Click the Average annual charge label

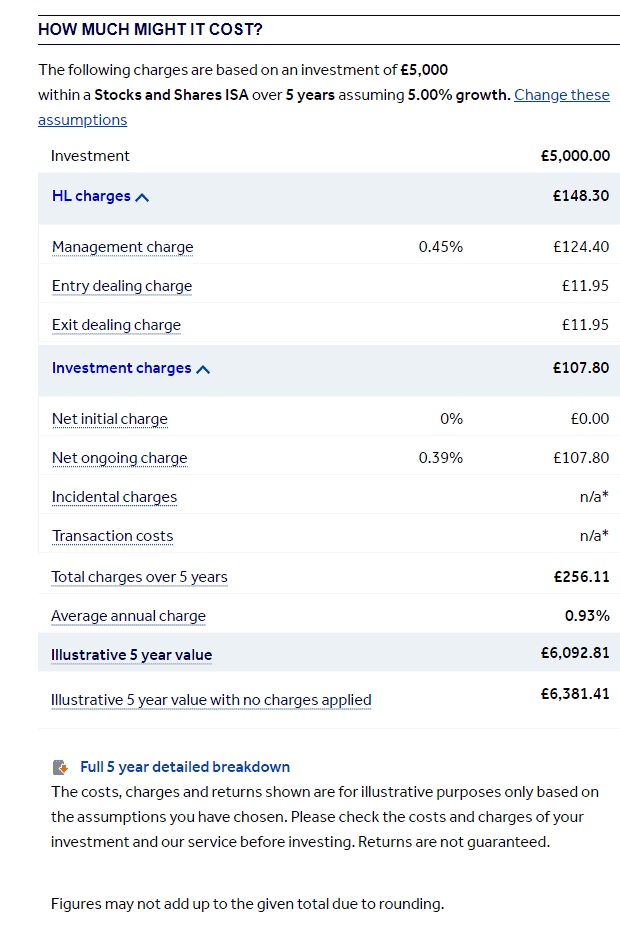[x=128, y=616]
